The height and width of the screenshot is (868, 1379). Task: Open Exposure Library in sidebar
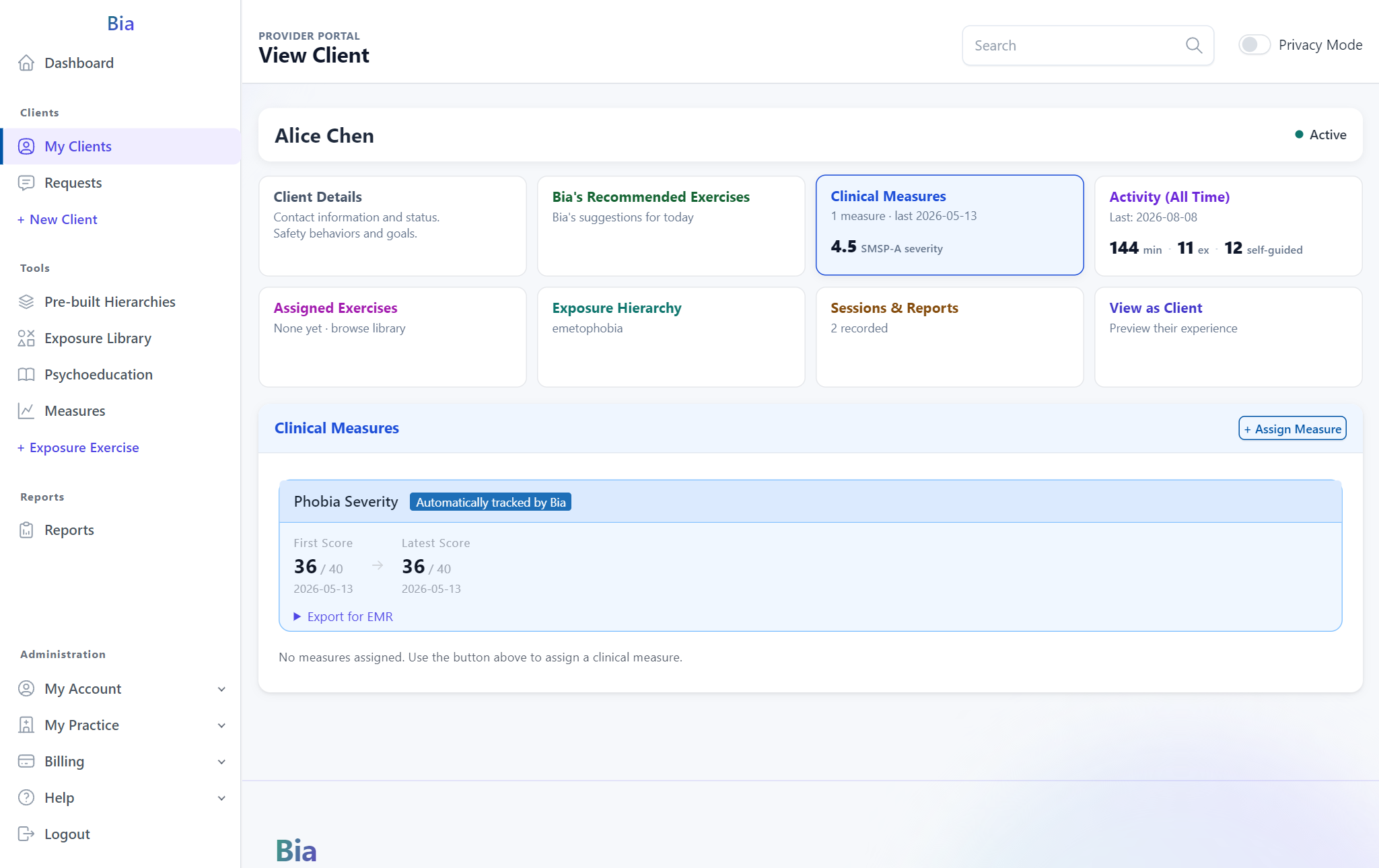pyautogui.click(x=121, y=338)
